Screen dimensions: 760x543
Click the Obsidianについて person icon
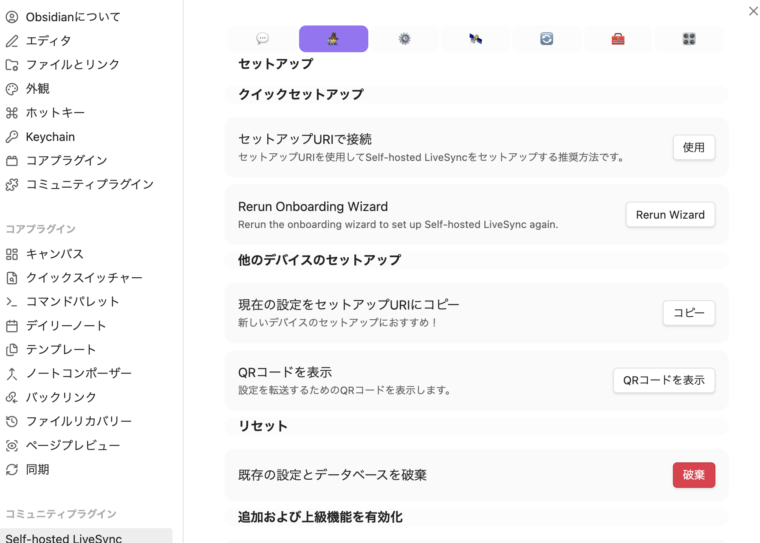coord(12,17)
